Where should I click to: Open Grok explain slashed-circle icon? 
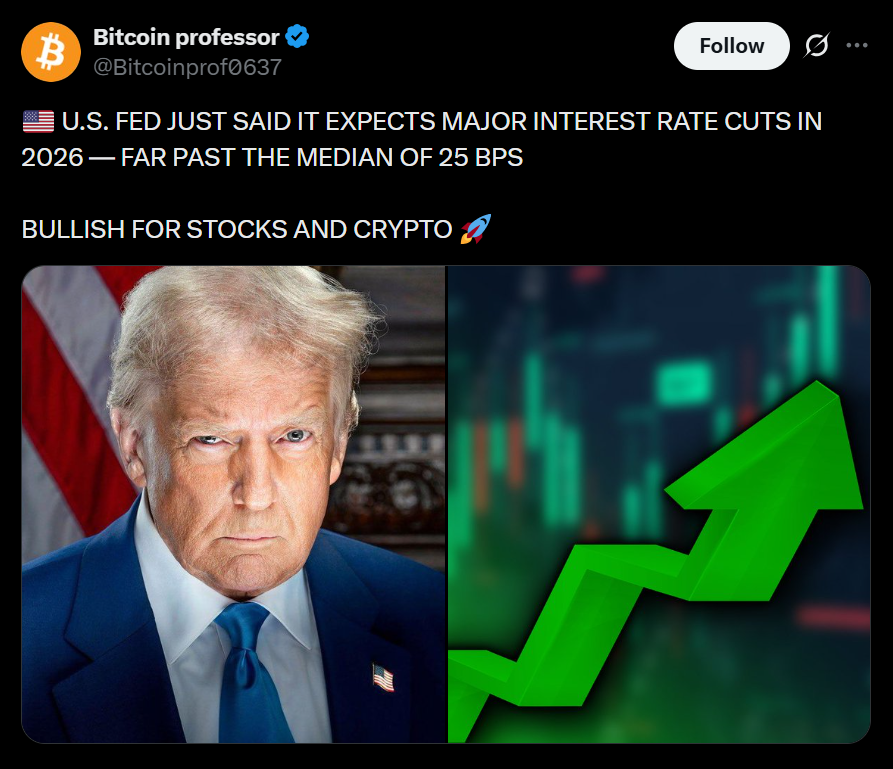coord(817,46)
